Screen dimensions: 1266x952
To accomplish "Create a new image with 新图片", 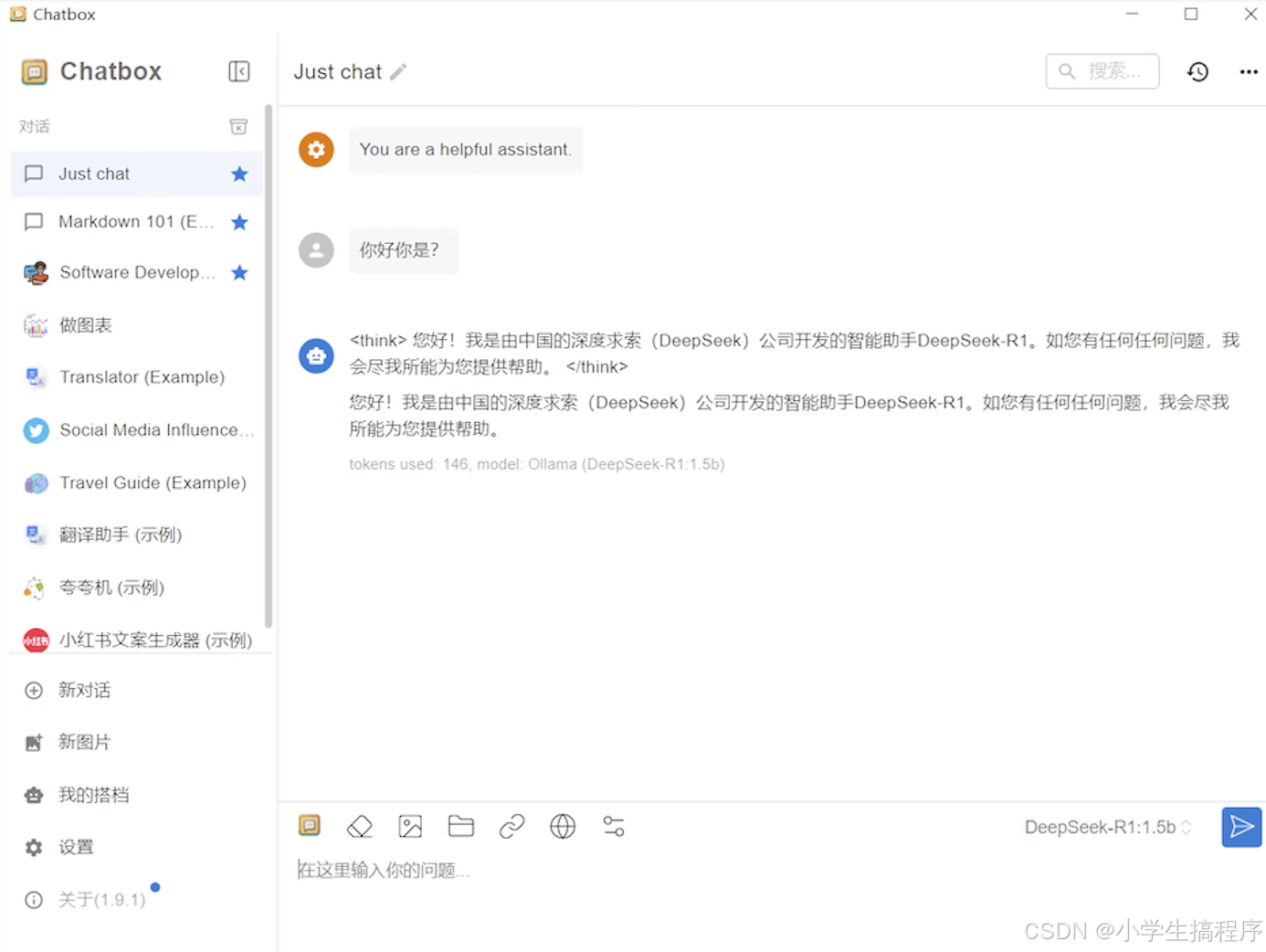I will click(136, 742).
